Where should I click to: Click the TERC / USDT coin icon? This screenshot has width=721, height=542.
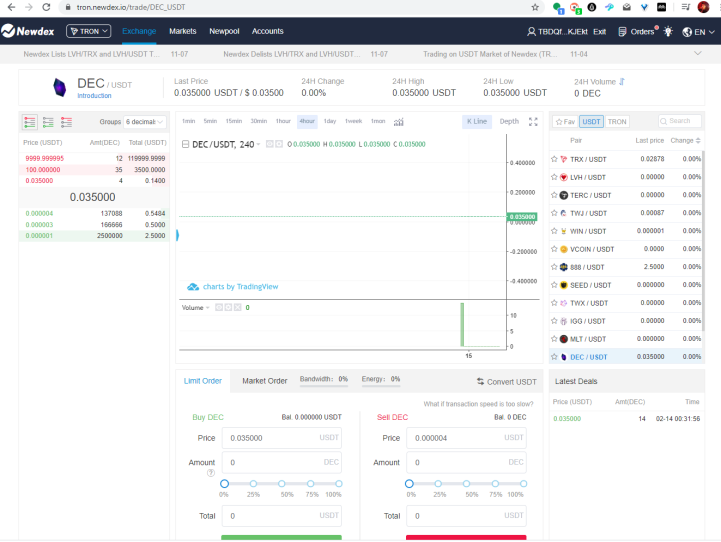564,195
